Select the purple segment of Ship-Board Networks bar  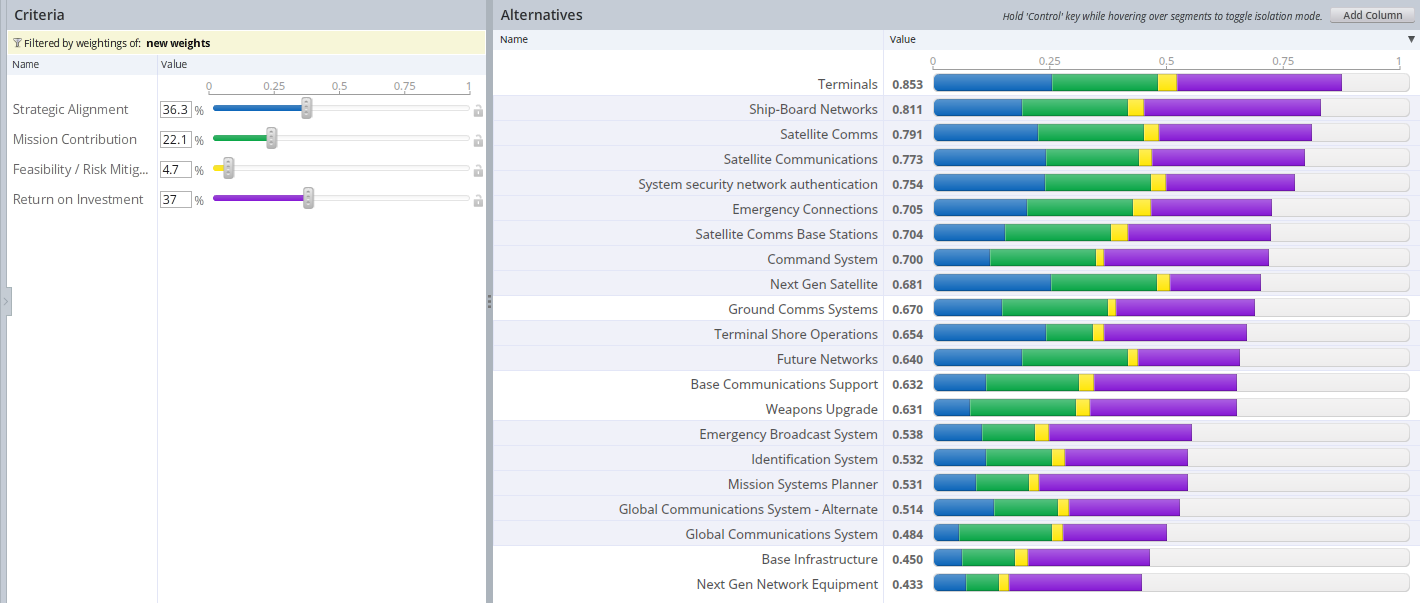click(1231, 108)
